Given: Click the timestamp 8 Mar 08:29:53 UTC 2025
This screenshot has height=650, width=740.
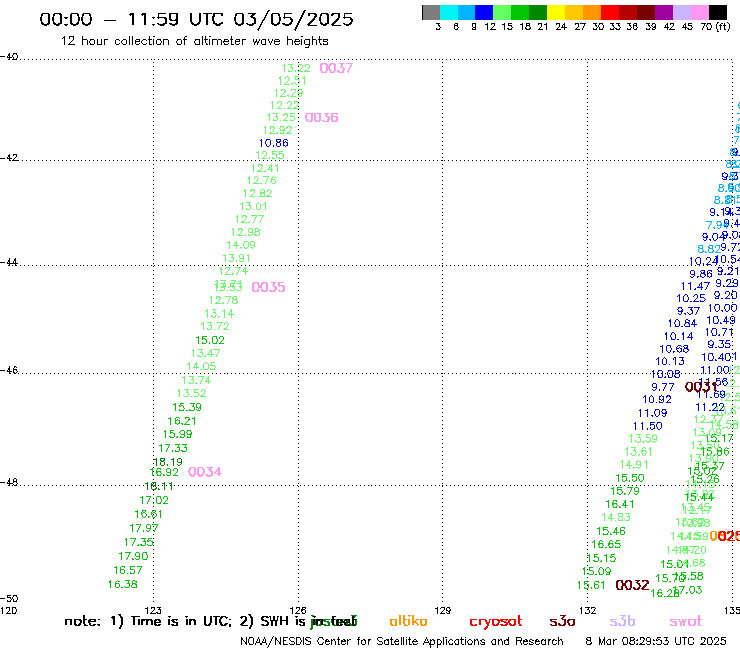Looking at the screenshot, I should click(656, 641).
